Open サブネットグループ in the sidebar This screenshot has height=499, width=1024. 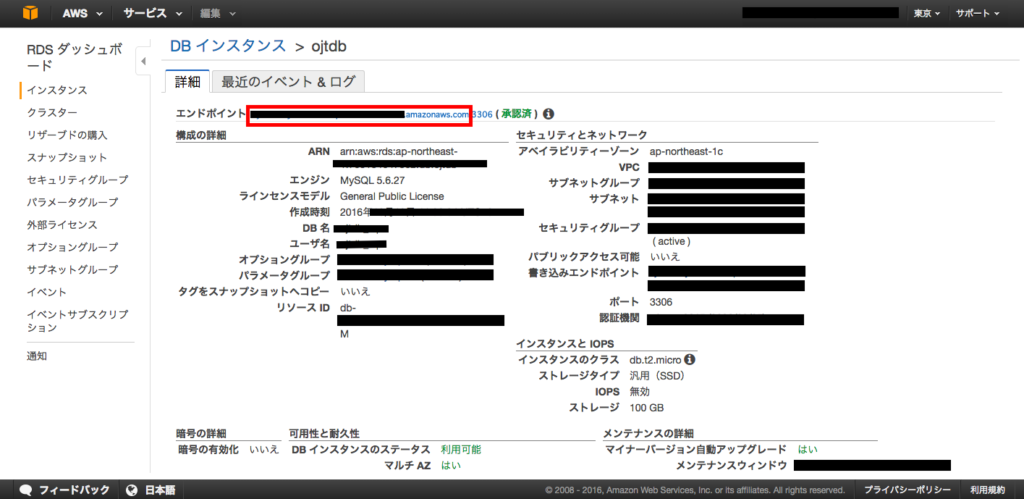coord(72,269)
